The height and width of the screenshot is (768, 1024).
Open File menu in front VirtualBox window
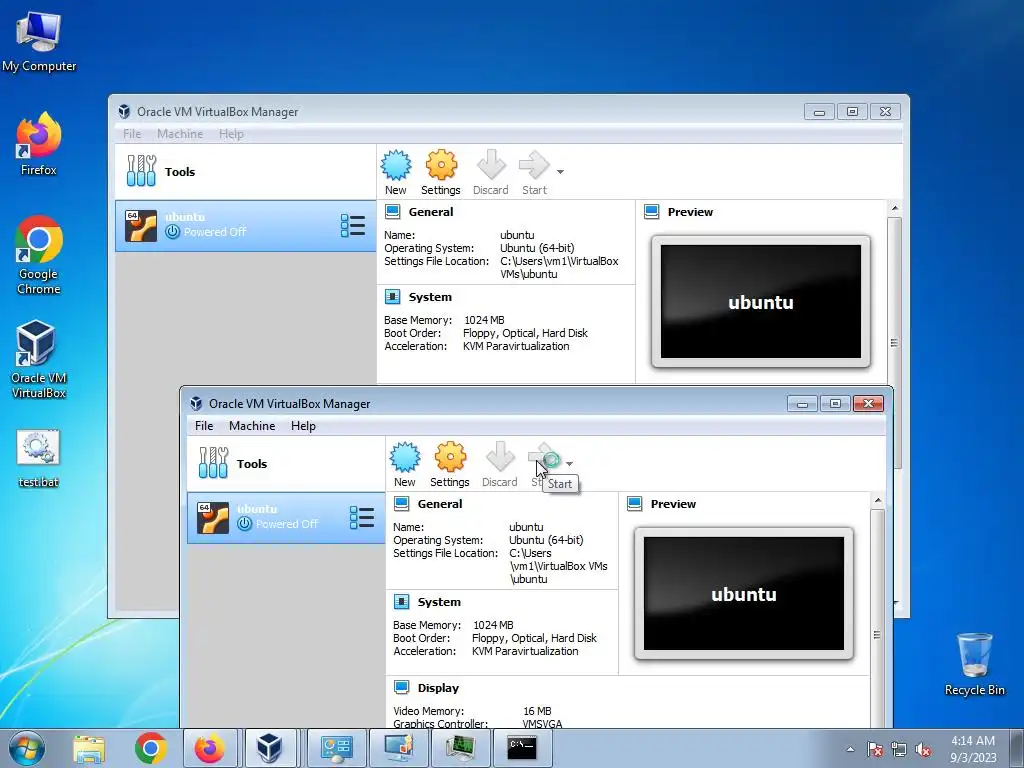coord(204,426)
